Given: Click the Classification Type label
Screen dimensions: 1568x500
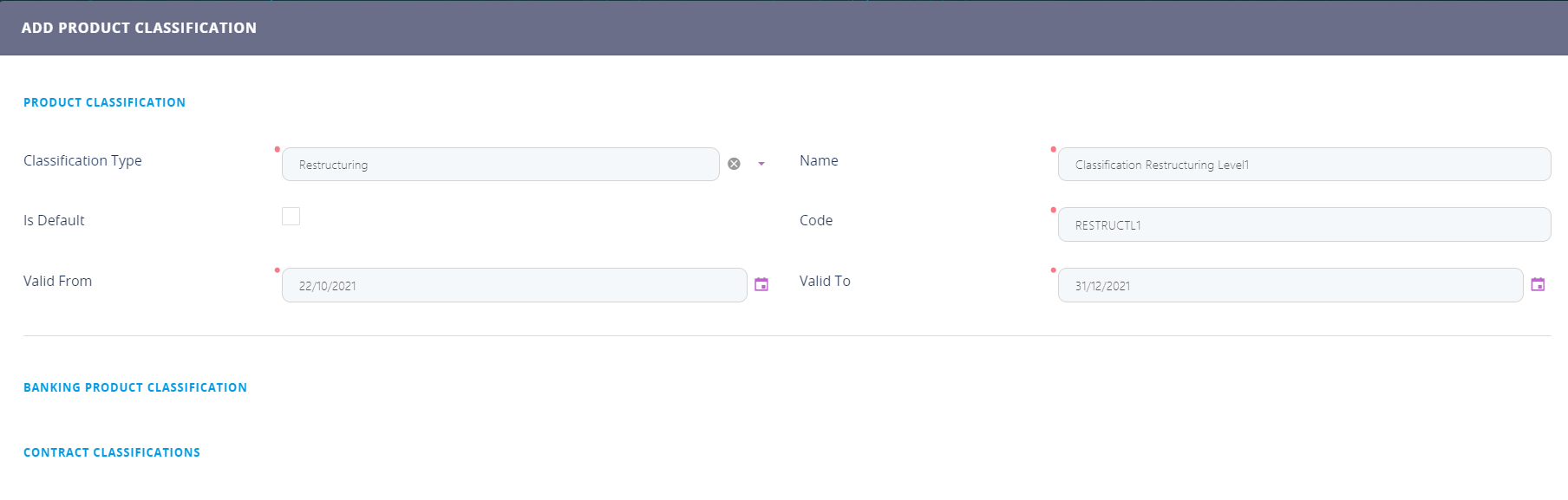Looking at the screenshot, I should (82, 160).
